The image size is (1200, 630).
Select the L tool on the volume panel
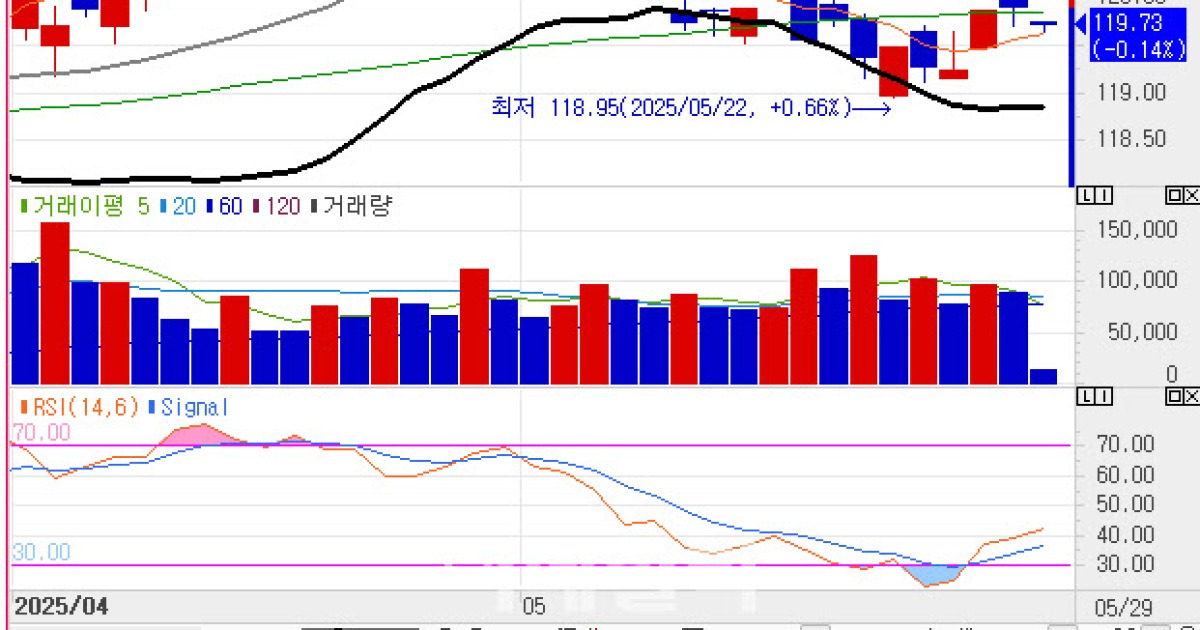[x=1086, y=196]
